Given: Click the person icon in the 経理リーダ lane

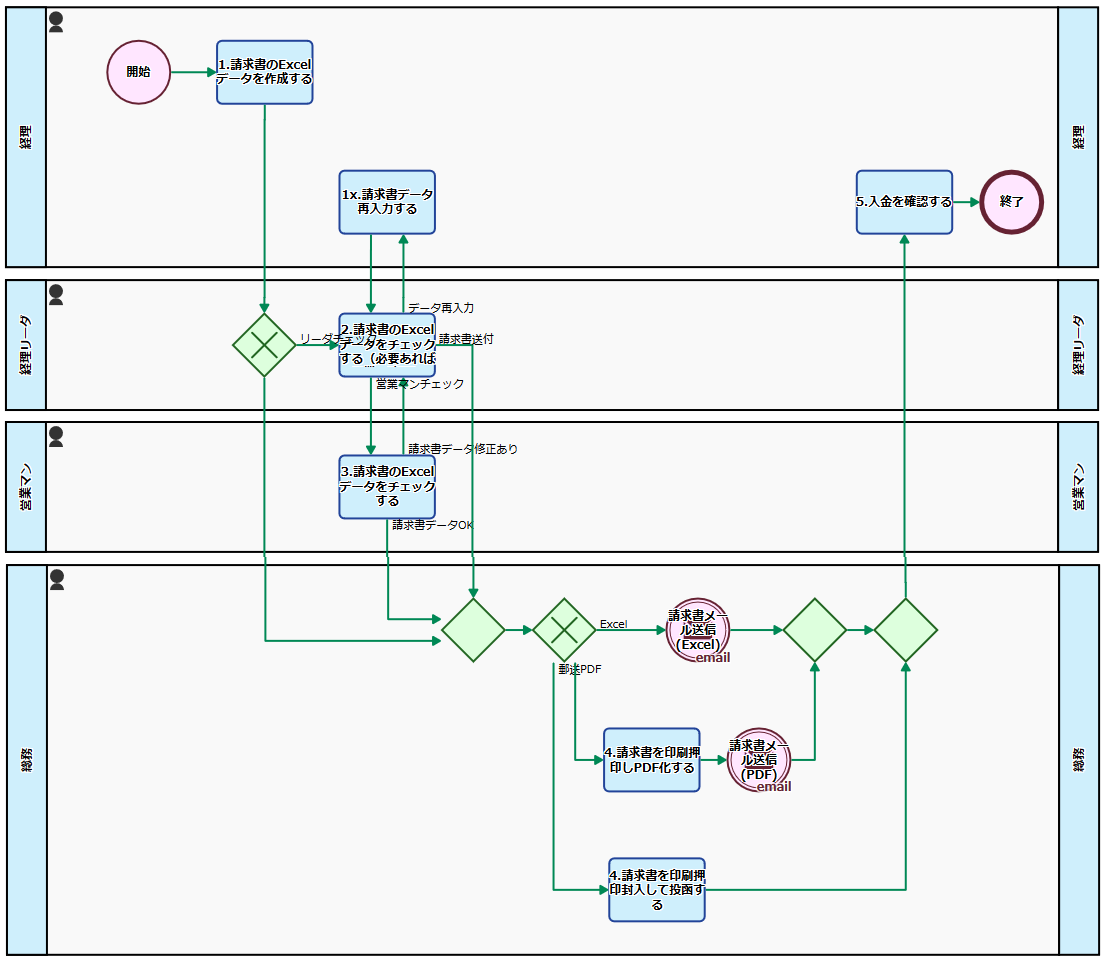Looking at the screenshot, I should click(x=56, y=294).
